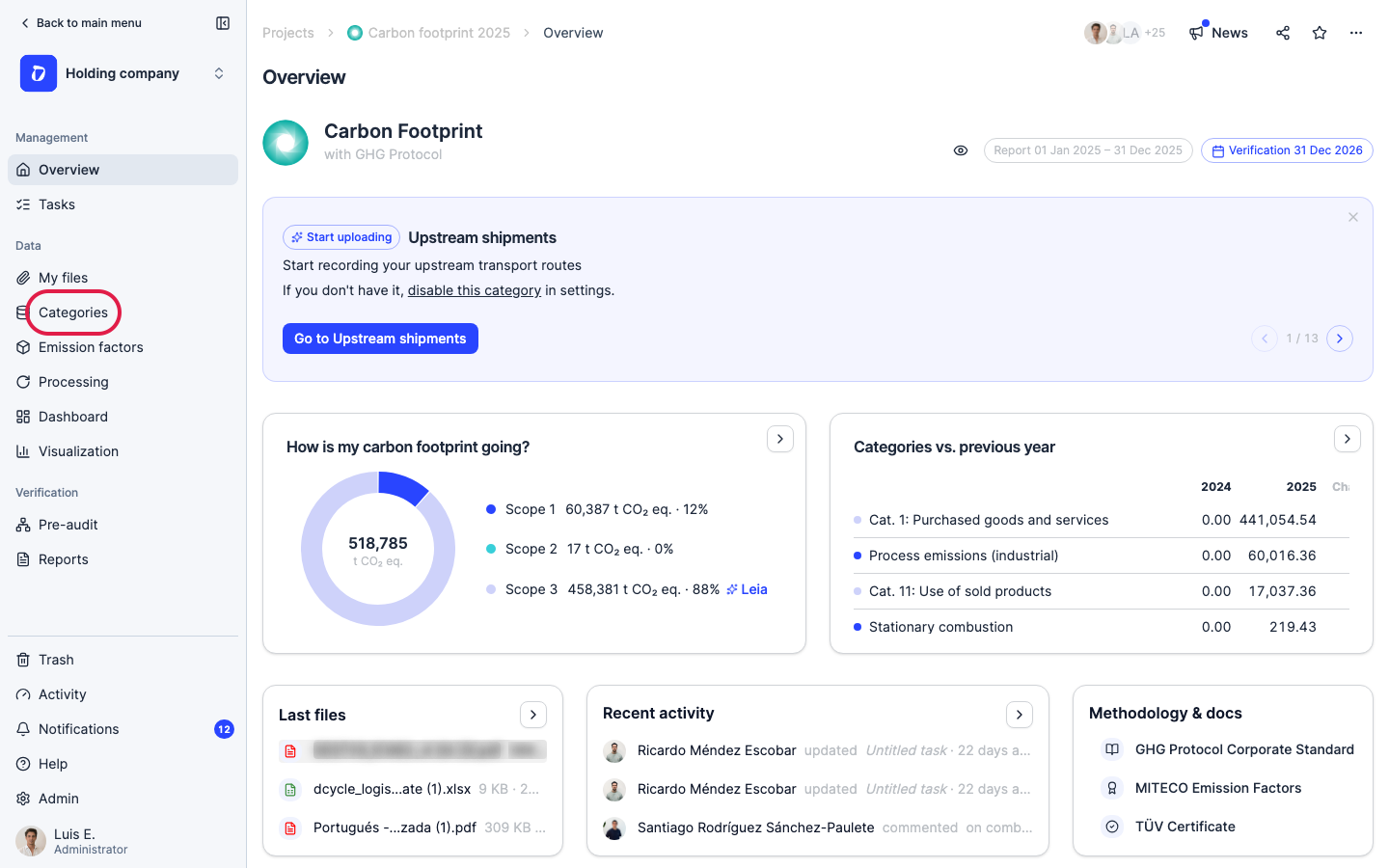Expand Categories vs. previous year card
This screenshot has height=868, width=1389.
1348,439
